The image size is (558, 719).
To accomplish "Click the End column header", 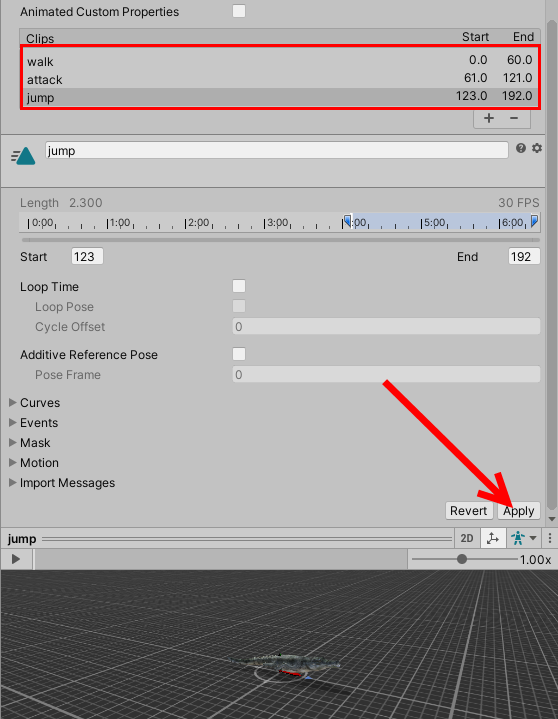I will (524, 37).
